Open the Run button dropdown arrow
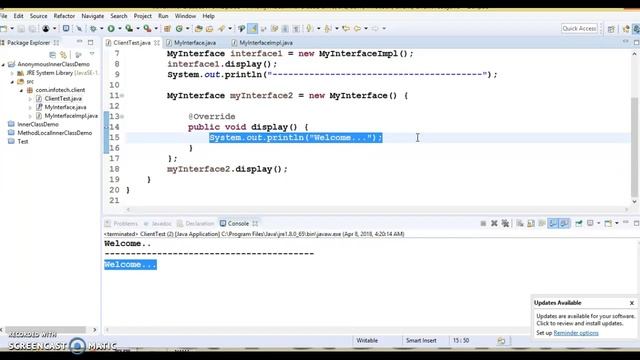The width and height of the screenshot is (640, 360). click(120, 29)
